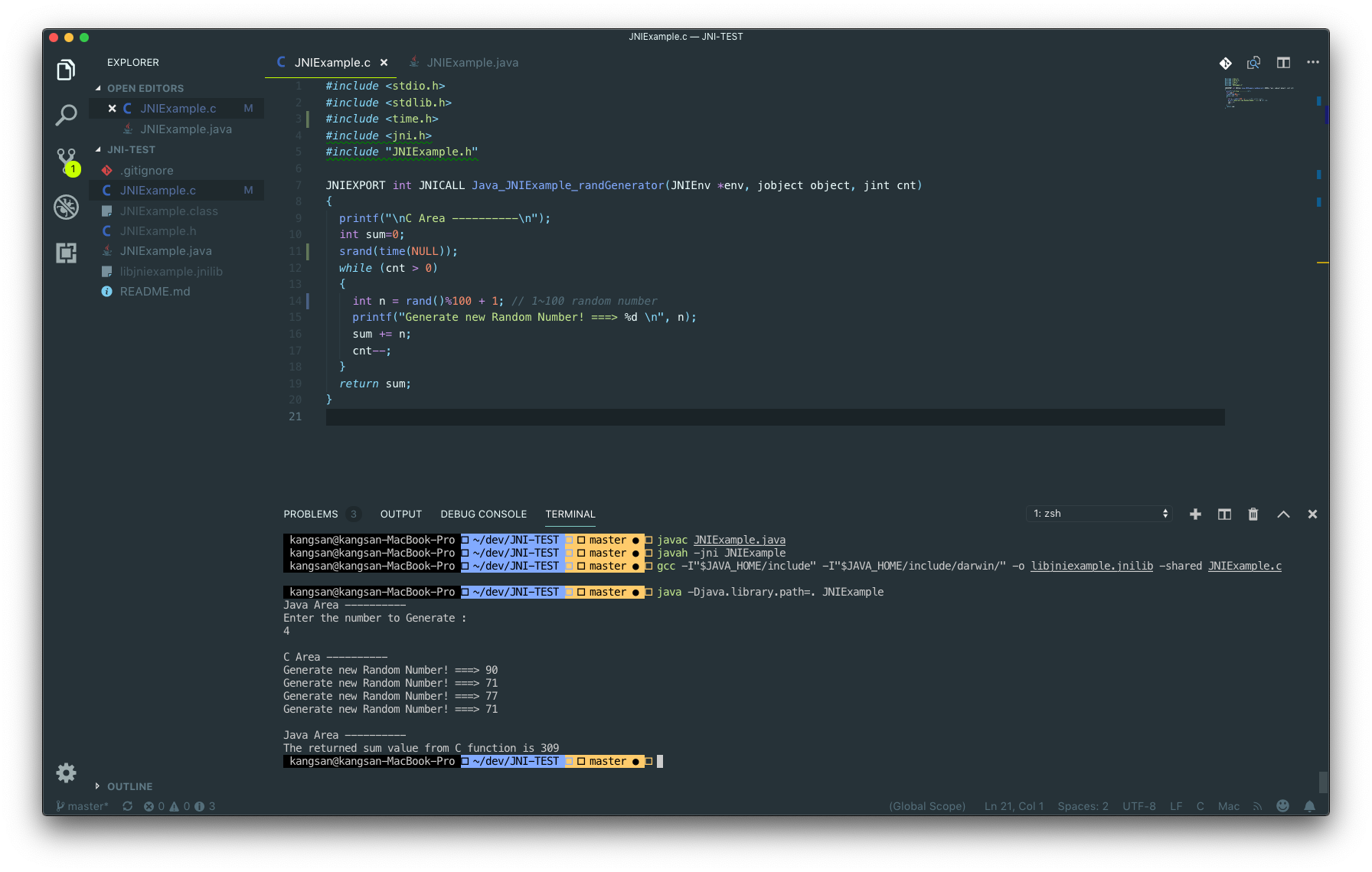Kill the terminal with trash icon
1372x872 pixels.
1253,514
